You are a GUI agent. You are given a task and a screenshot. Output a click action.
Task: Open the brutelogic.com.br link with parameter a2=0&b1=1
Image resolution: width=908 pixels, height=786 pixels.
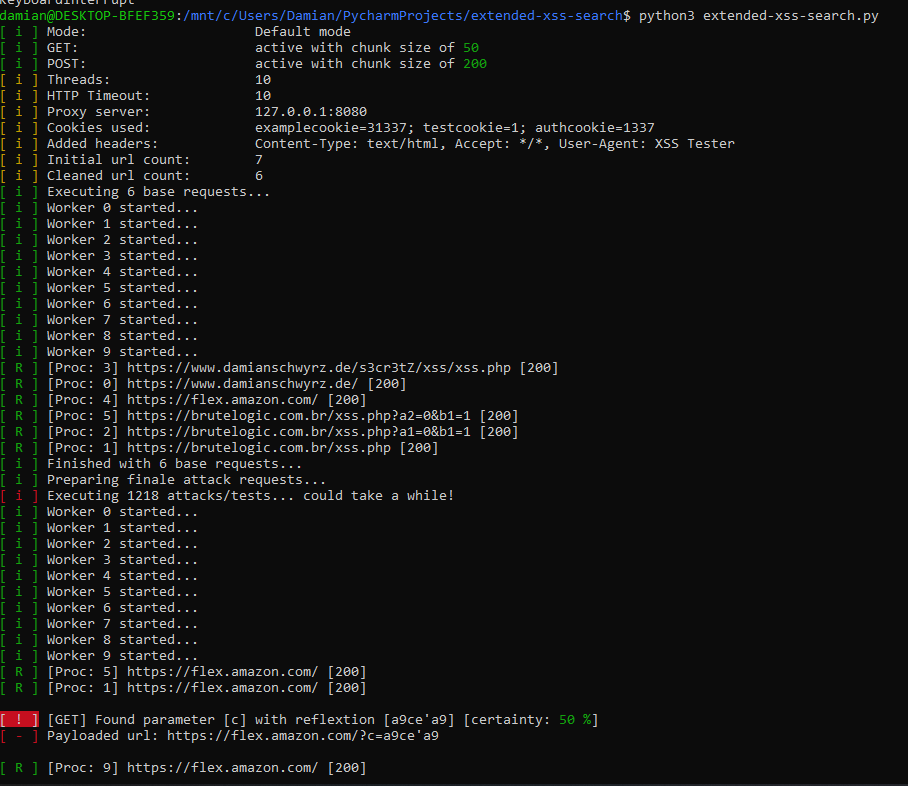click(290, 415)
